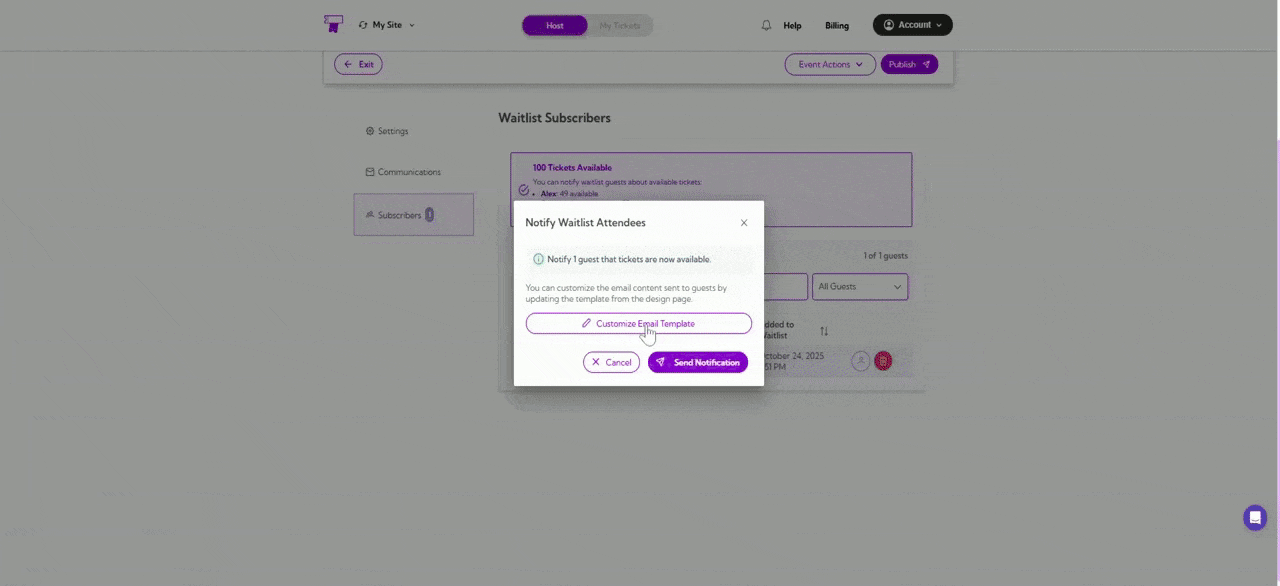Screen dimensions: 1280x586
Task: Open the chat support bubble
Action: coord(1255,517)
